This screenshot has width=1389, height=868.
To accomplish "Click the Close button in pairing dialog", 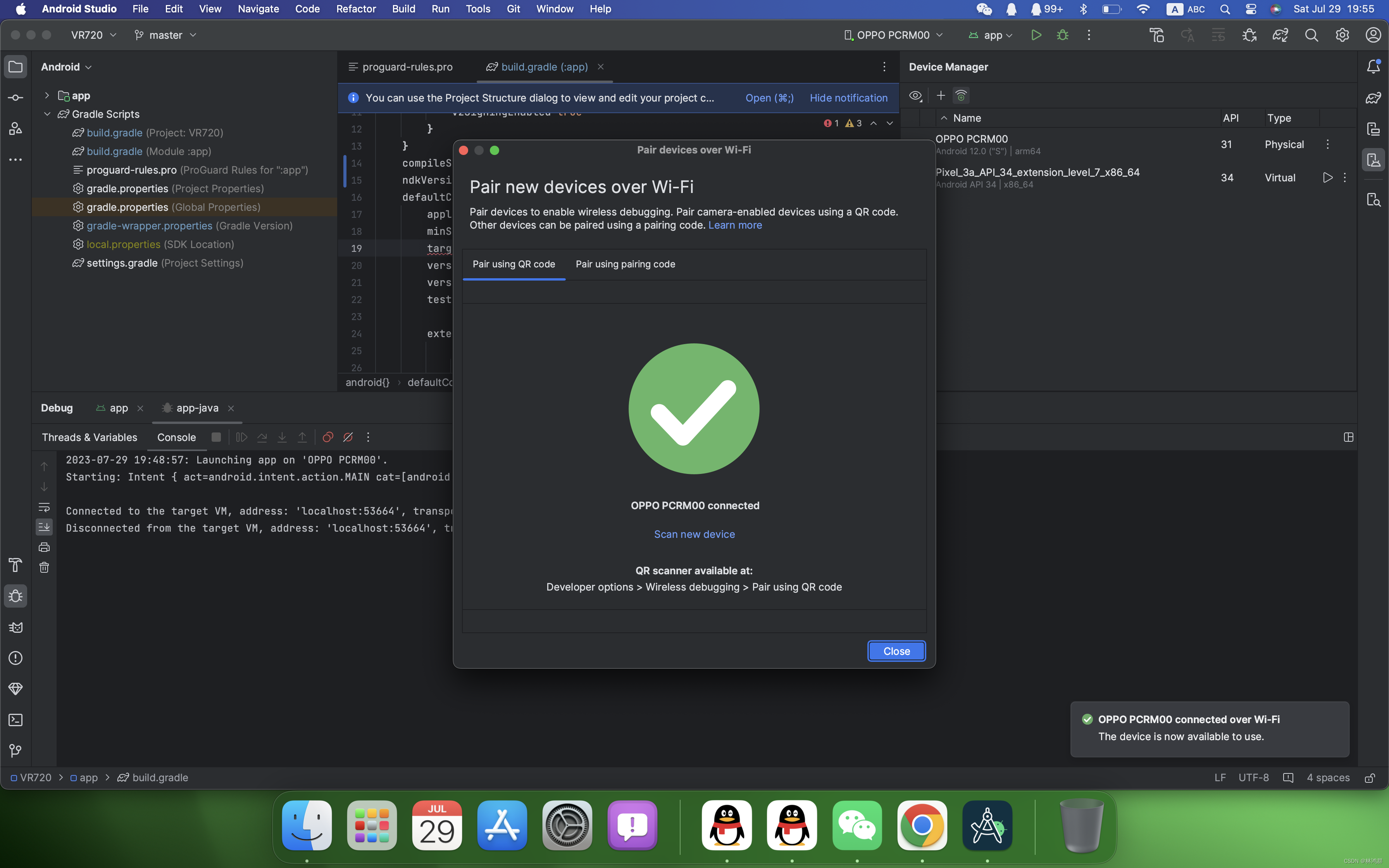I will click(896, 651).
